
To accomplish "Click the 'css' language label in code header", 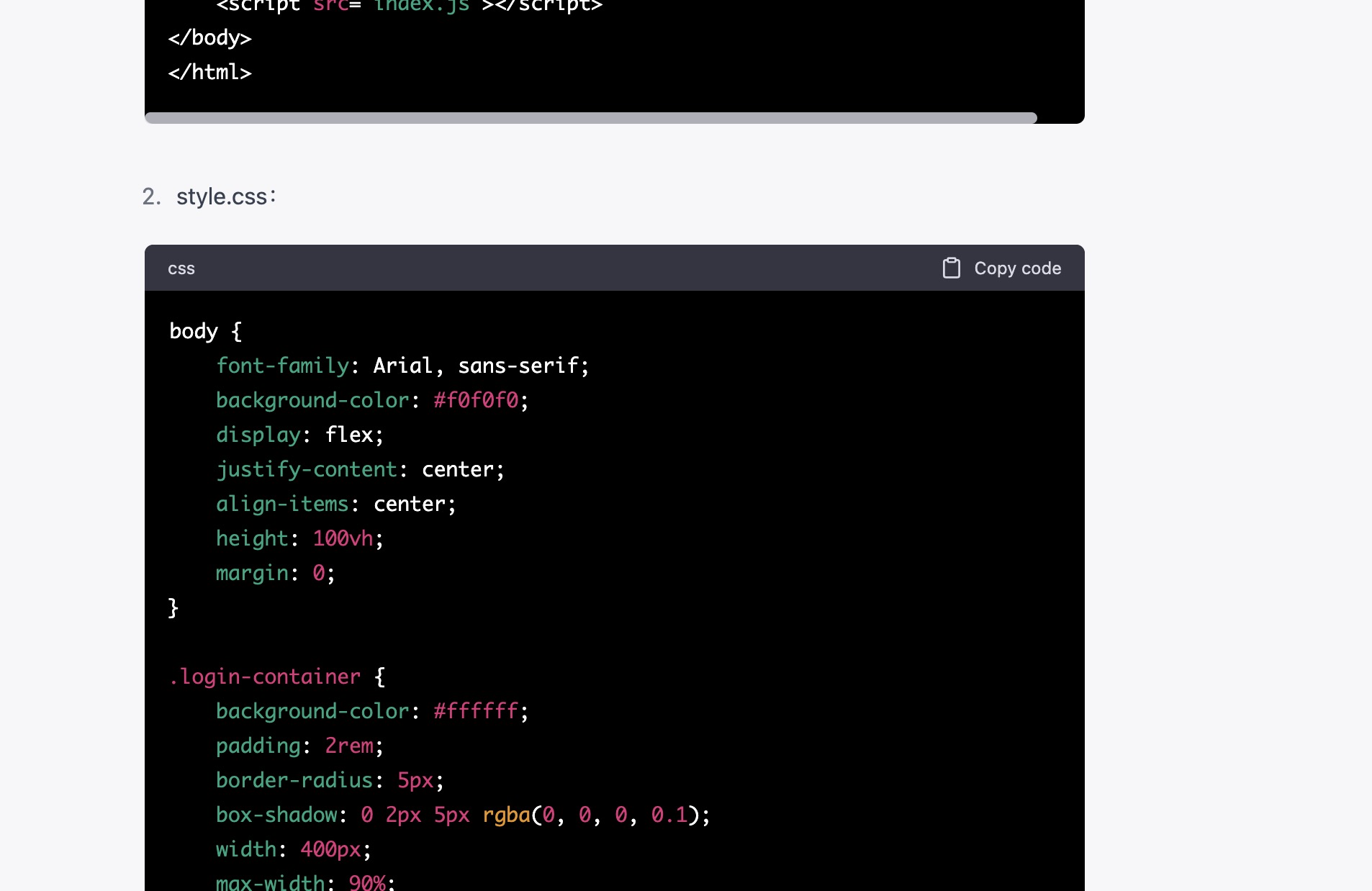I will pos(181,268).
